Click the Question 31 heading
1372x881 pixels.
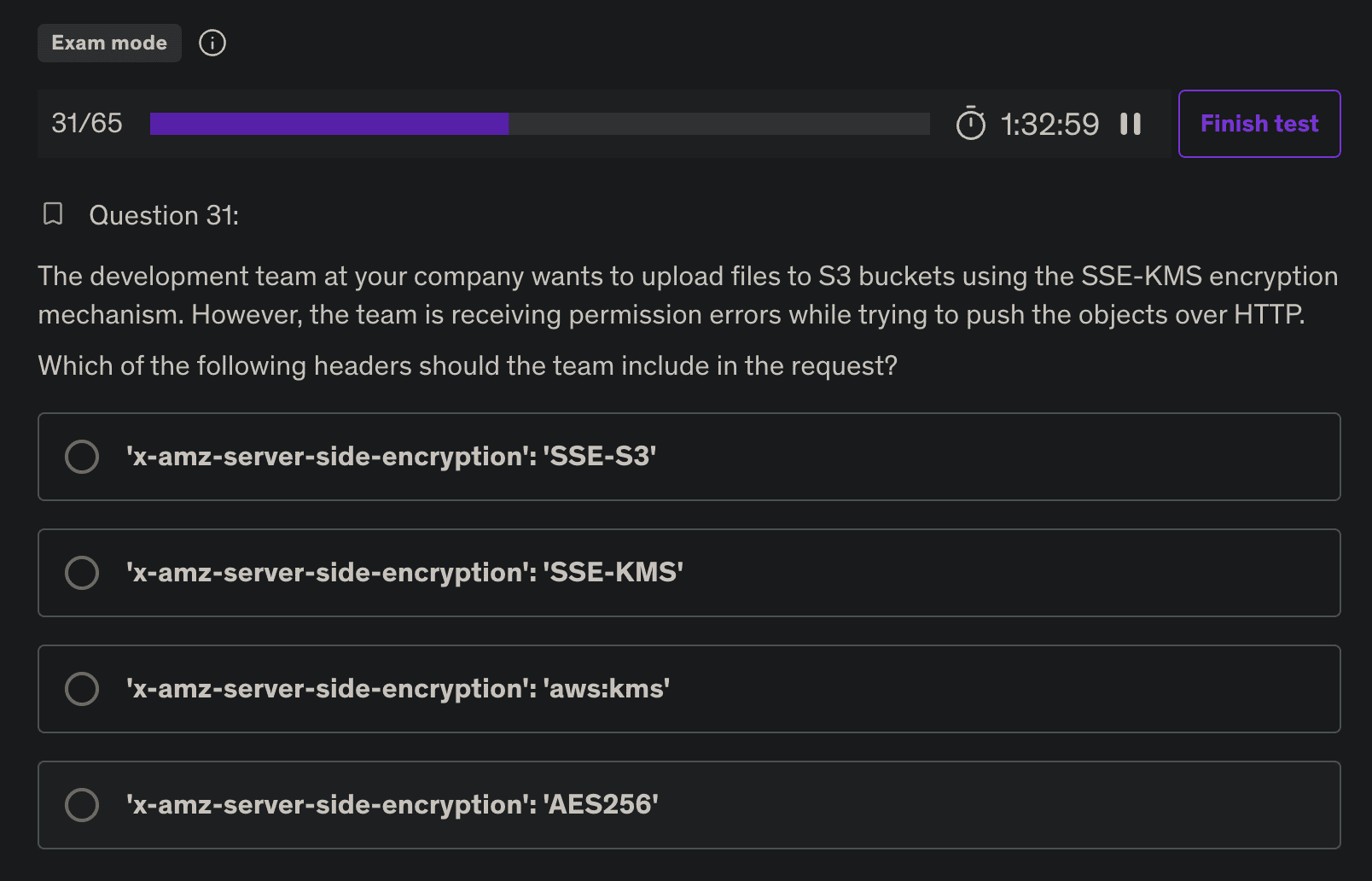tap(164, 215)
